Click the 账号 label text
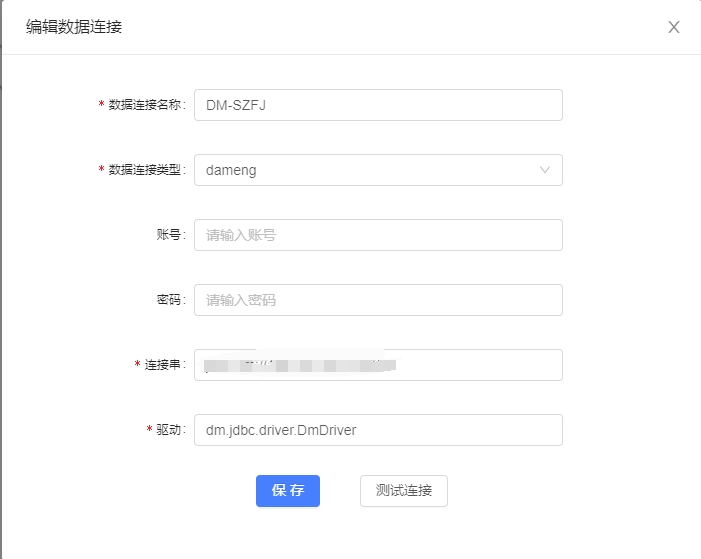The image size is (701, 559). [x=169, y=235]
